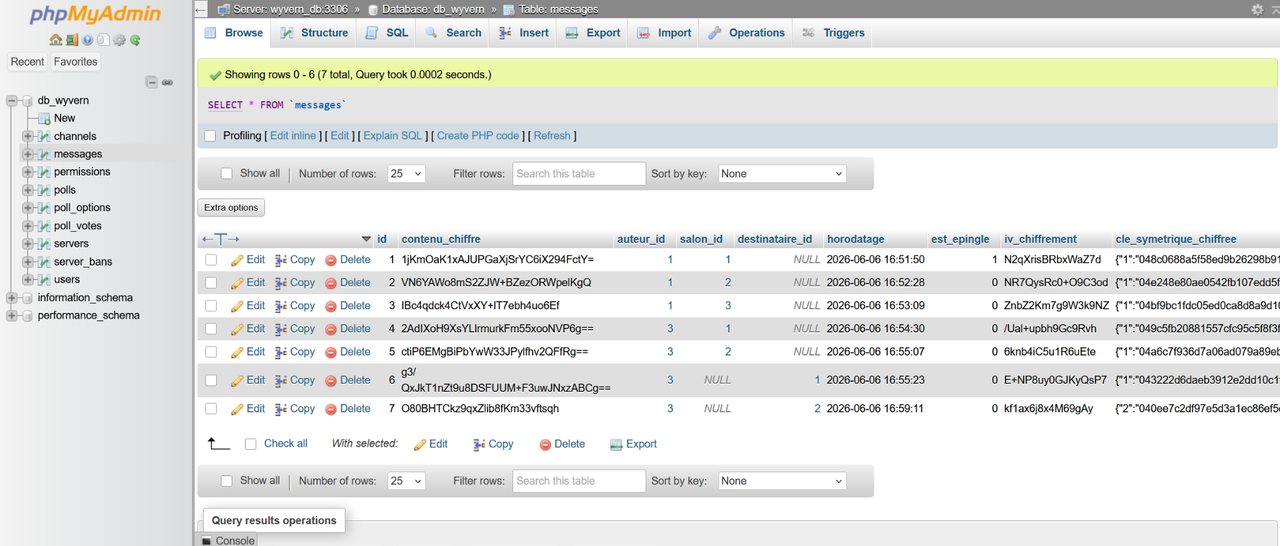Open lower Sort by key dropdown
The width and height of the screenshot is (1280, 546).
[x=781, y=481]
